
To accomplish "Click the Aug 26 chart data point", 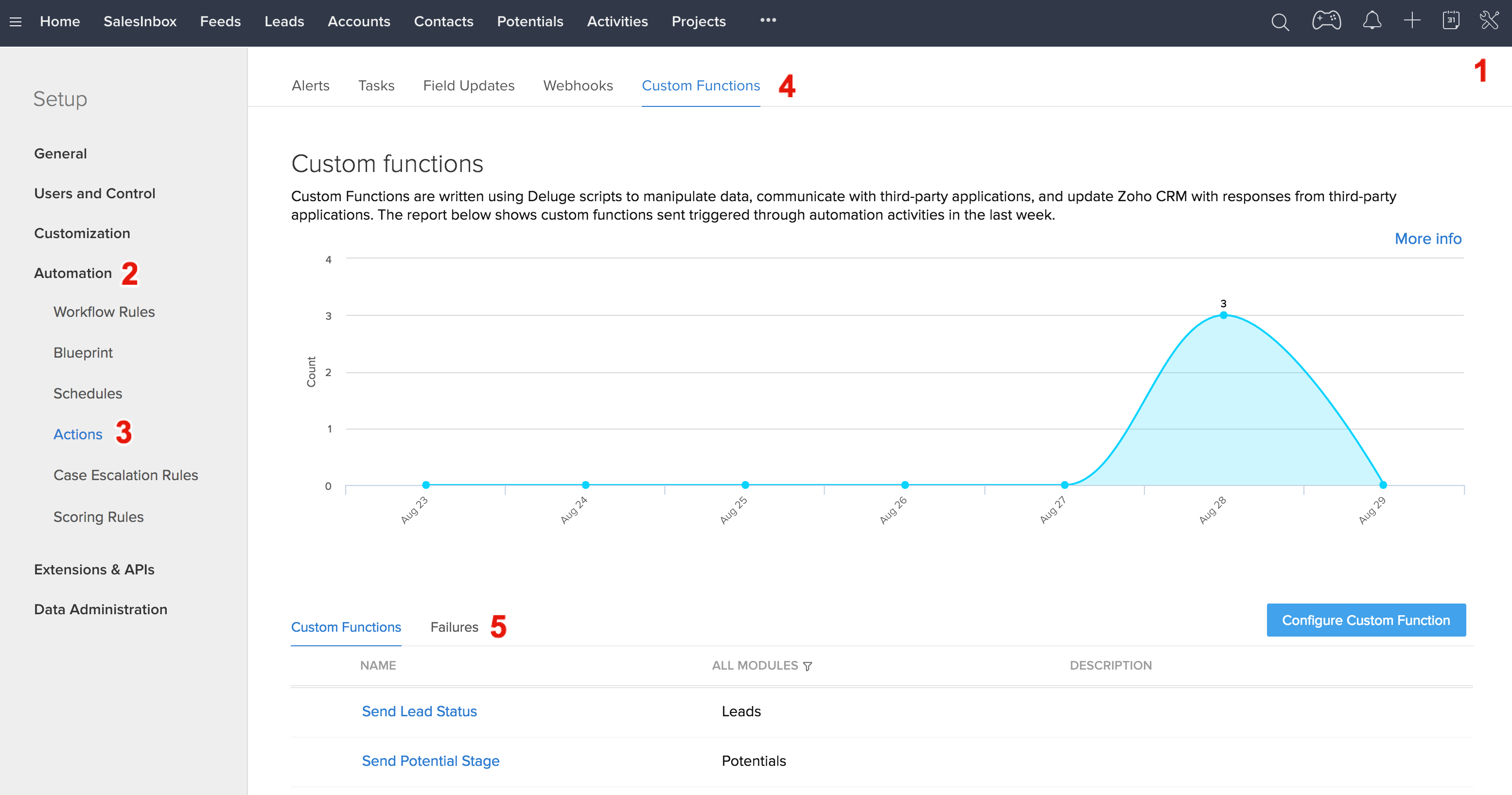I will pos(904,484).
